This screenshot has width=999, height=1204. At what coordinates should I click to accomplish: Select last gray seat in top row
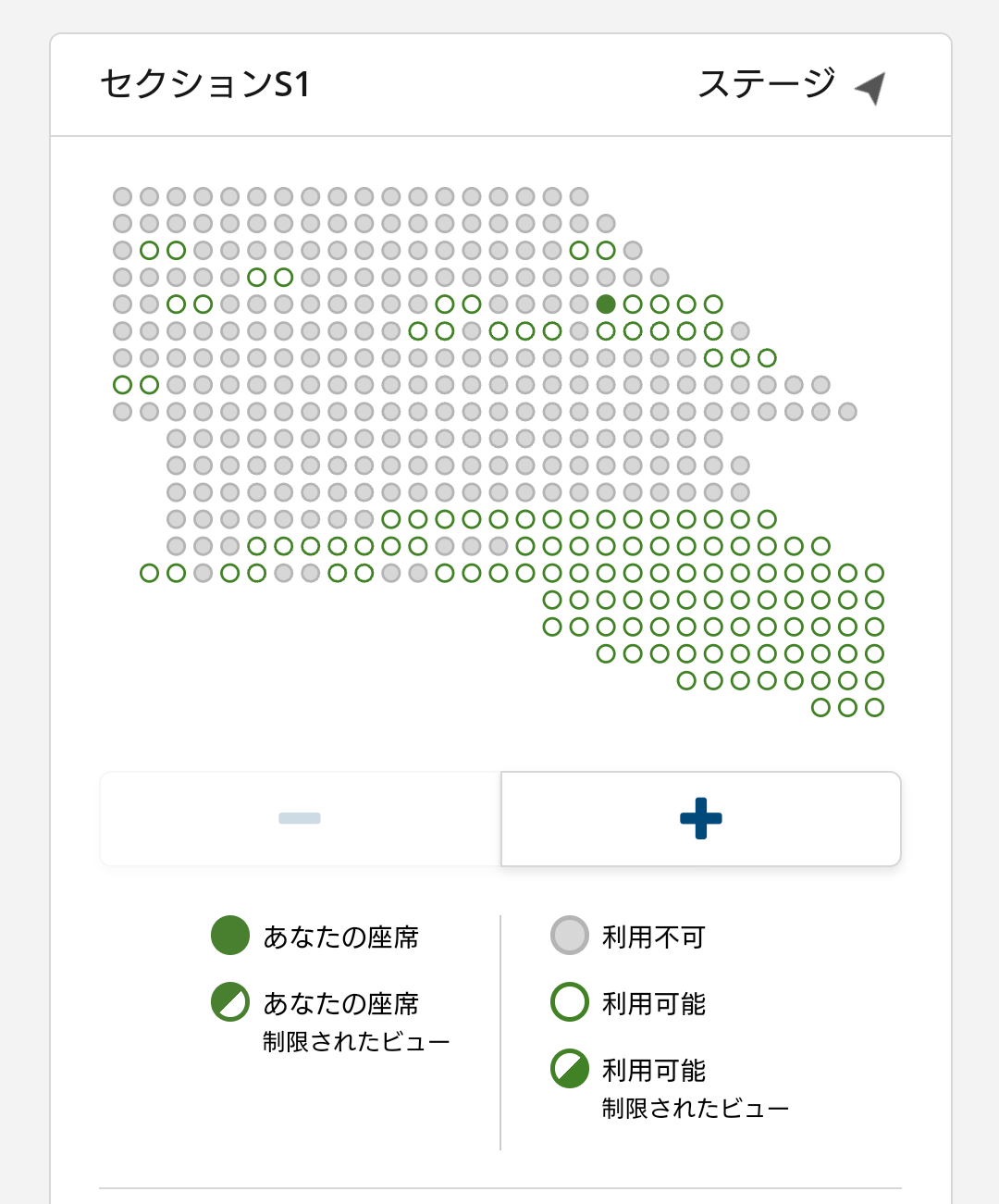coord(579,196)
